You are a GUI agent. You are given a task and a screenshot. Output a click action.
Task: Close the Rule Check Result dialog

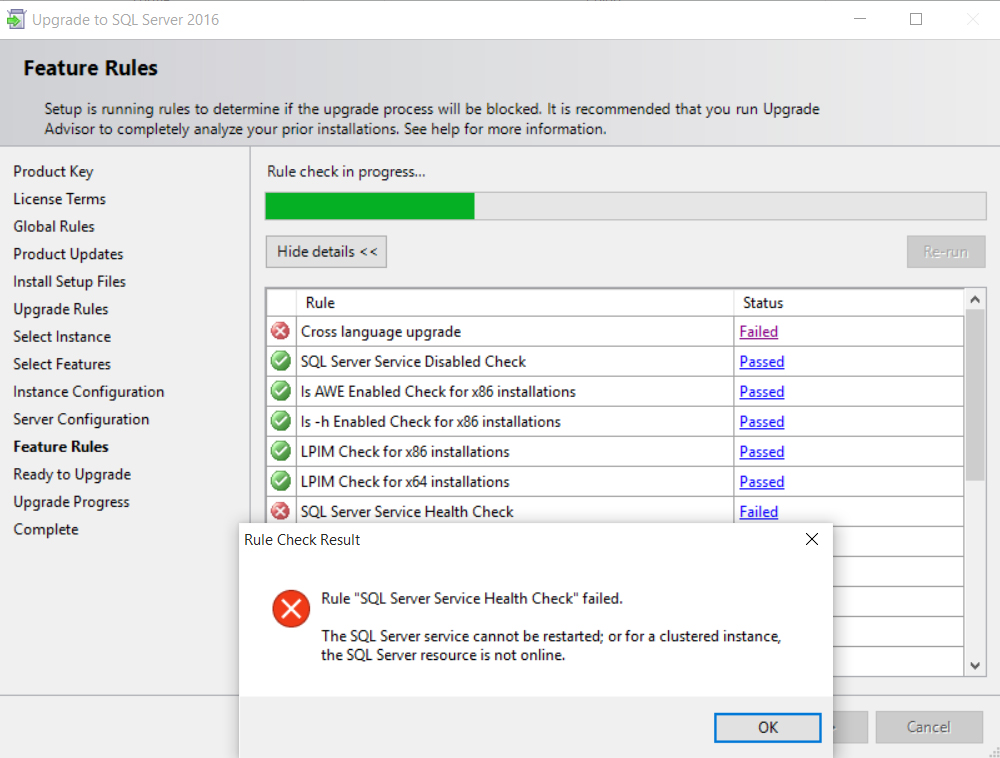[812, 540]
